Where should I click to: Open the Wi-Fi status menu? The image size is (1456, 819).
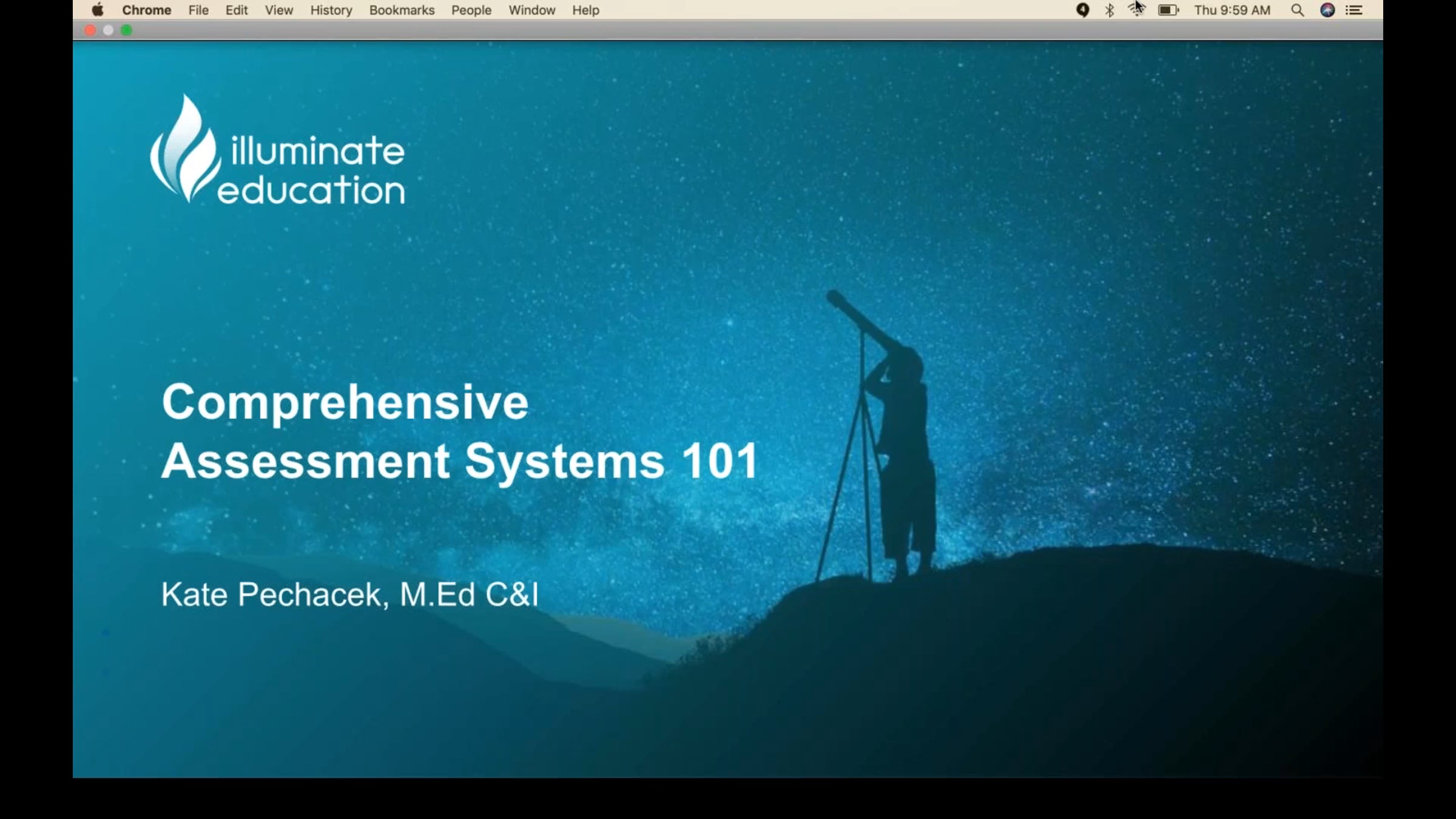point(1136,10)
